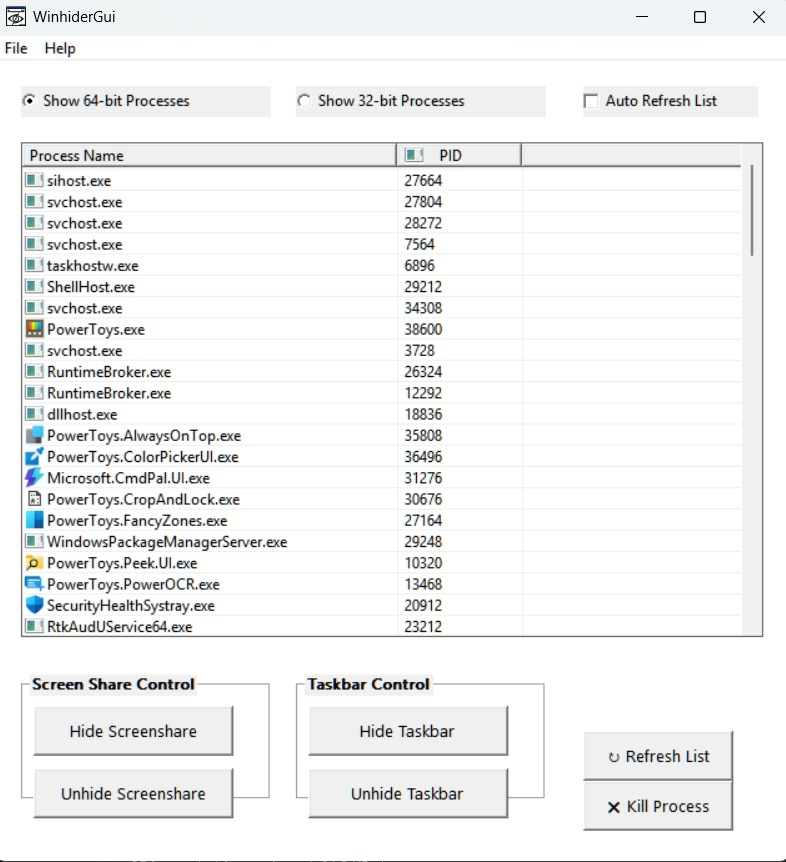This screenshot has width=786, height=862.
Task: Click the PowerToys.exe colorful icon
Action: coord(34,329)
